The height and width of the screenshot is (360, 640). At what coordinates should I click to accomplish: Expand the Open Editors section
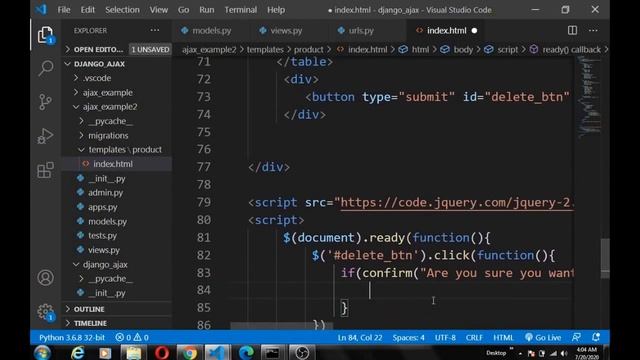coord(98,49)
